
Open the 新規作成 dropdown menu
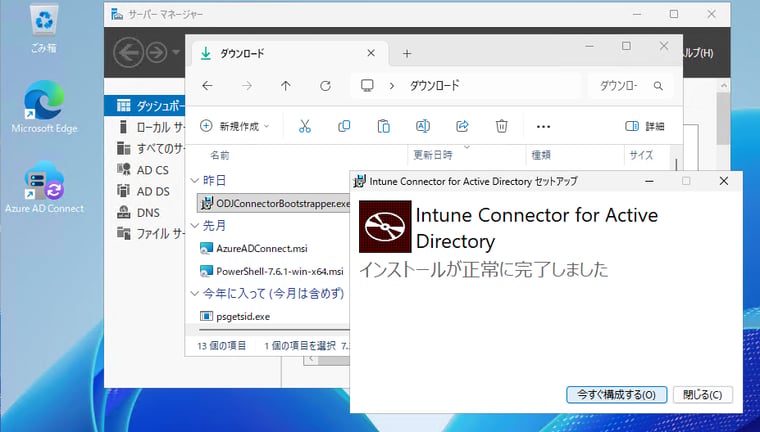tap(235, 127)
